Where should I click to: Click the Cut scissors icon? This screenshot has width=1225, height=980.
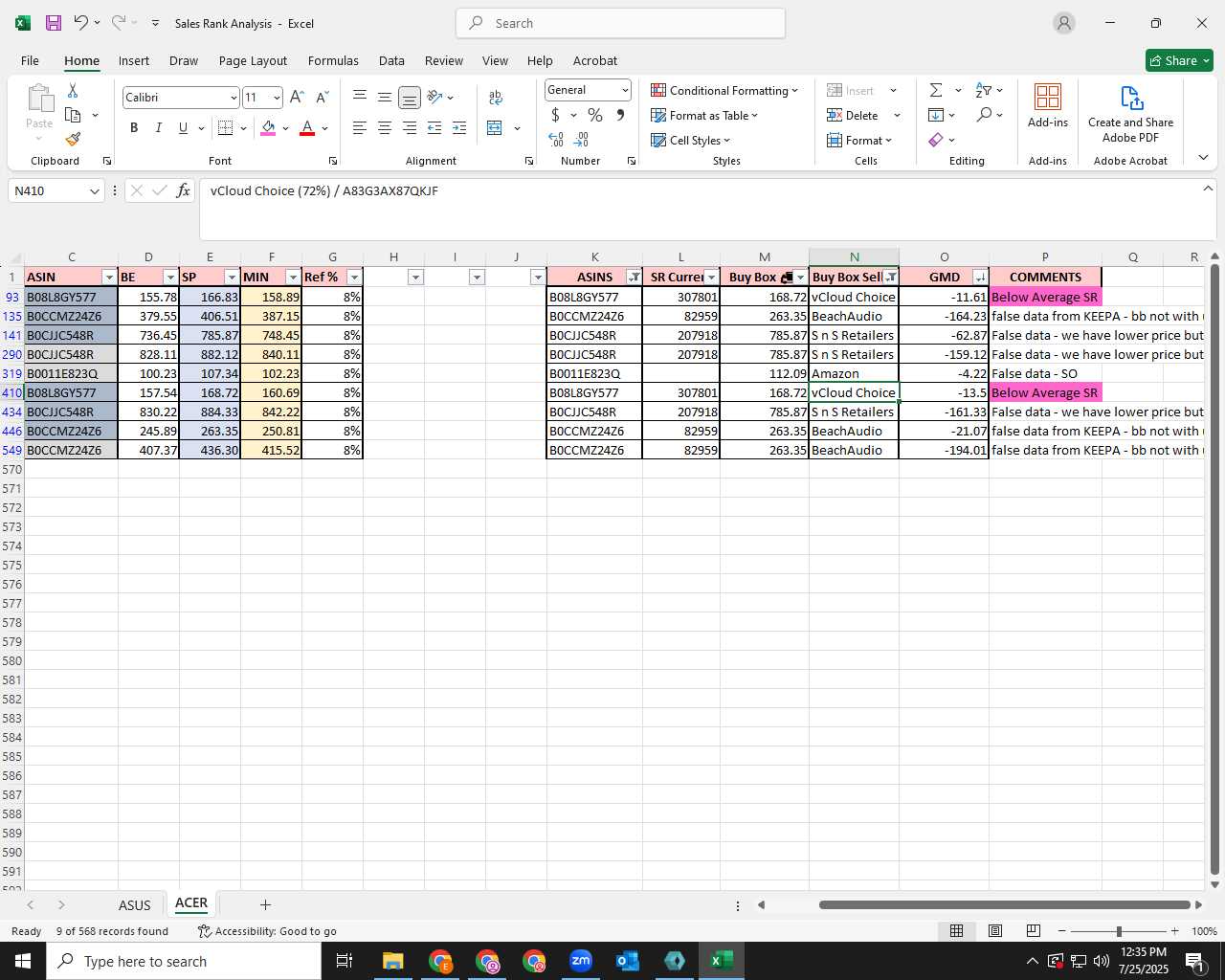[x=73, y=91]
